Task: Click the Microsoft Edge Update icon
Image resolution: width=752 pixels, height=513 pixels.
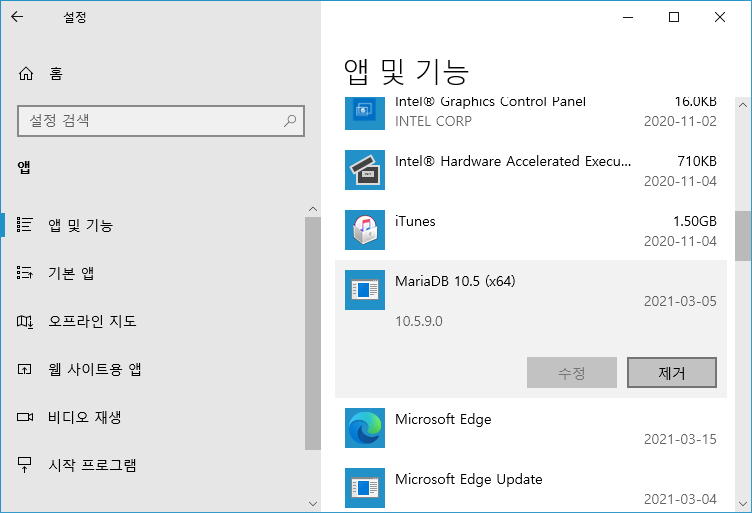Action: (x=365, y=488)
